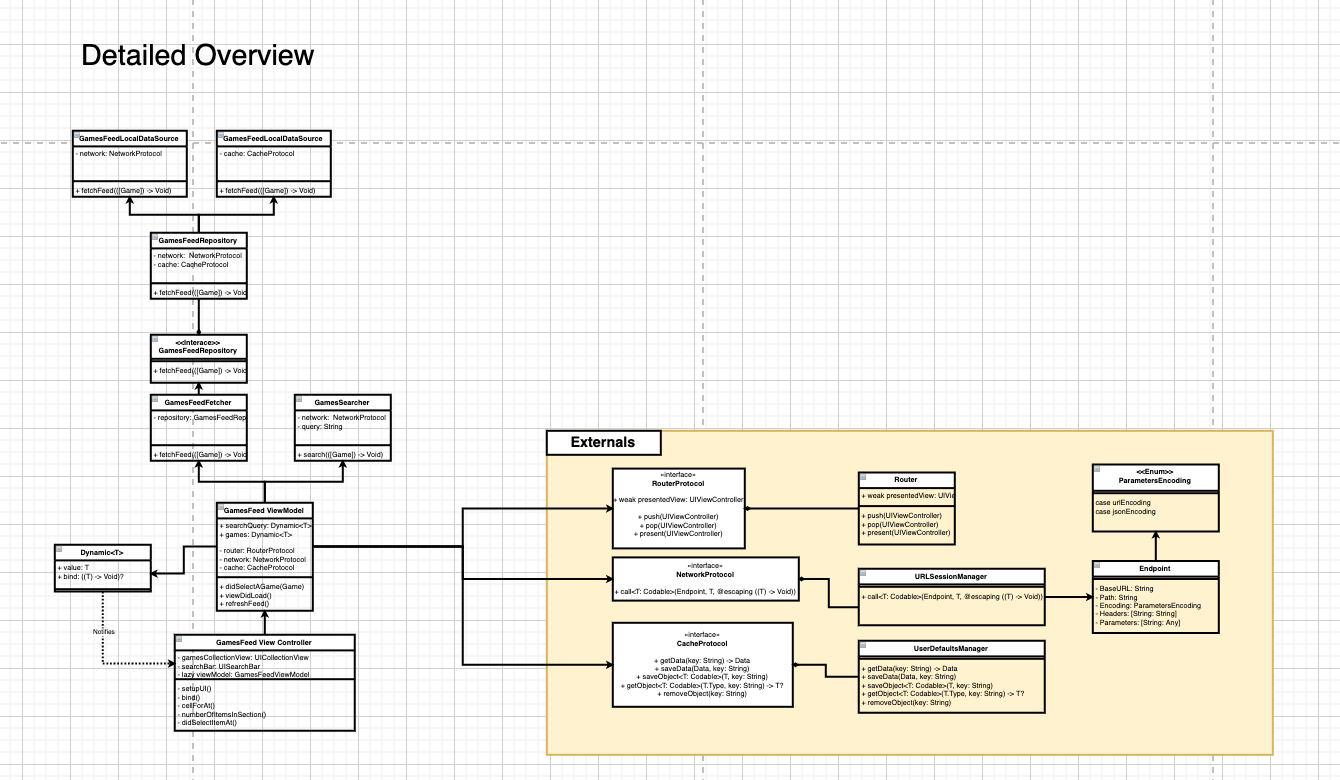Click 'BaseURL: String' in Endpoint
Image resolution: width=1340 pixels, height=780 pixels.
(x=1125, y=589)
